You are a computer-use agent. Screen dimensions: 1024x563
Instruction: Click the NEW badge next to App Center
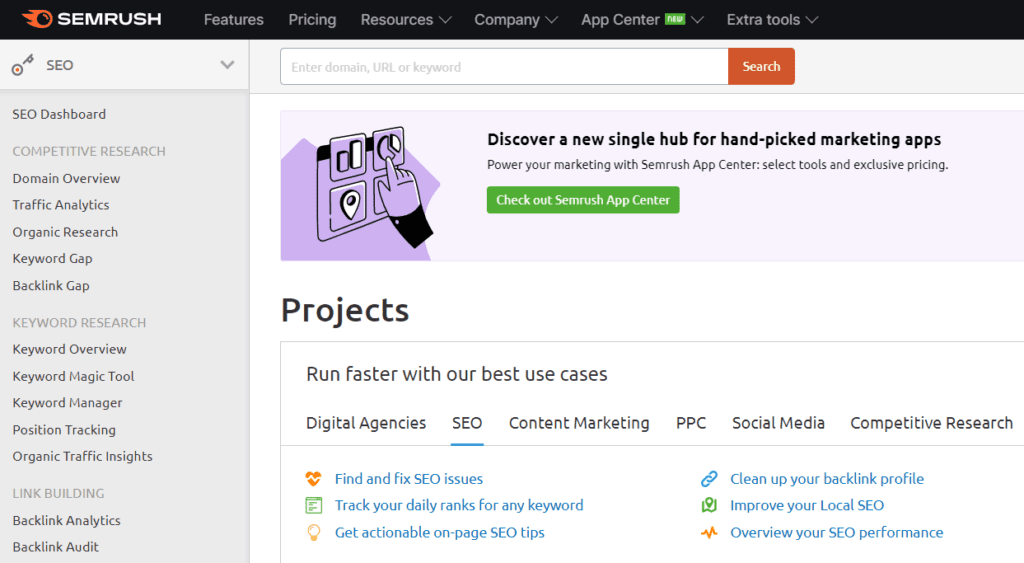click(x=675, y=19)
